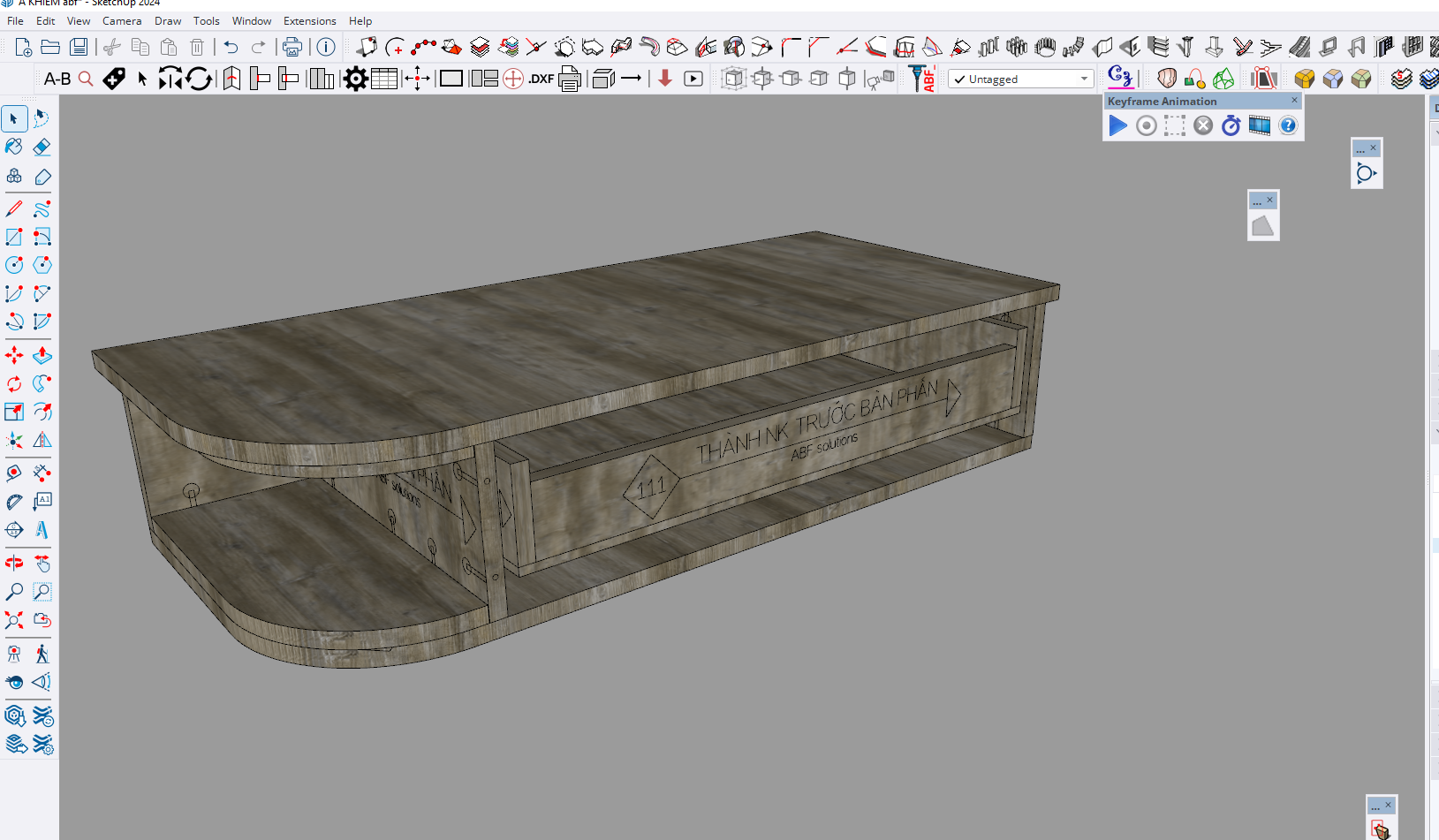1439x840 pixels.
Task: Open the Extensions menu
Action: point(309,20)
